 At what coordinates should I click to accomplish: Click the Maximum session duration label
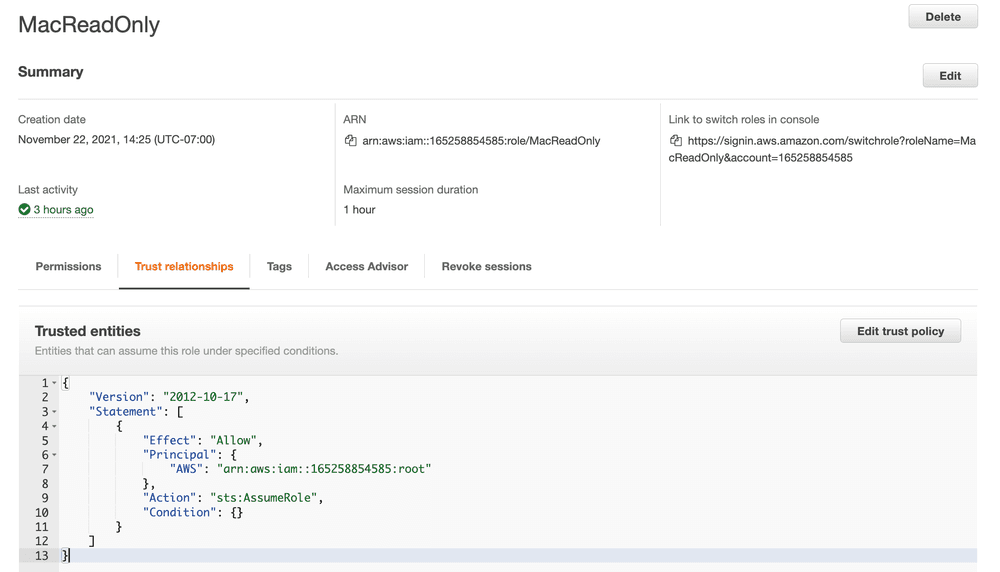(x=411, y=189)
